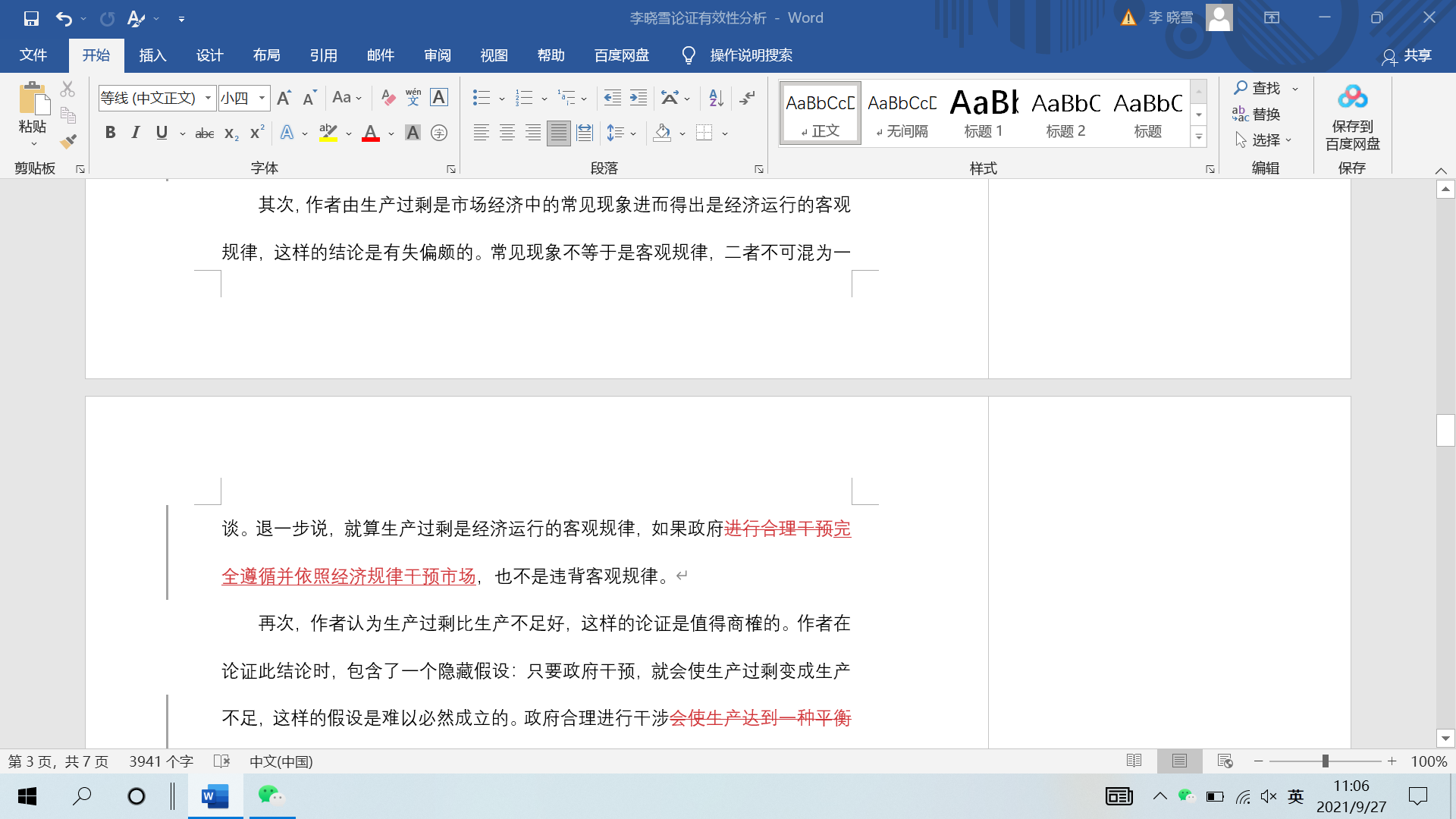The height and width of the screenshot is (819, 1456).
Task: Click the Center align paragraph icon
Action: [x=507, y=133]
